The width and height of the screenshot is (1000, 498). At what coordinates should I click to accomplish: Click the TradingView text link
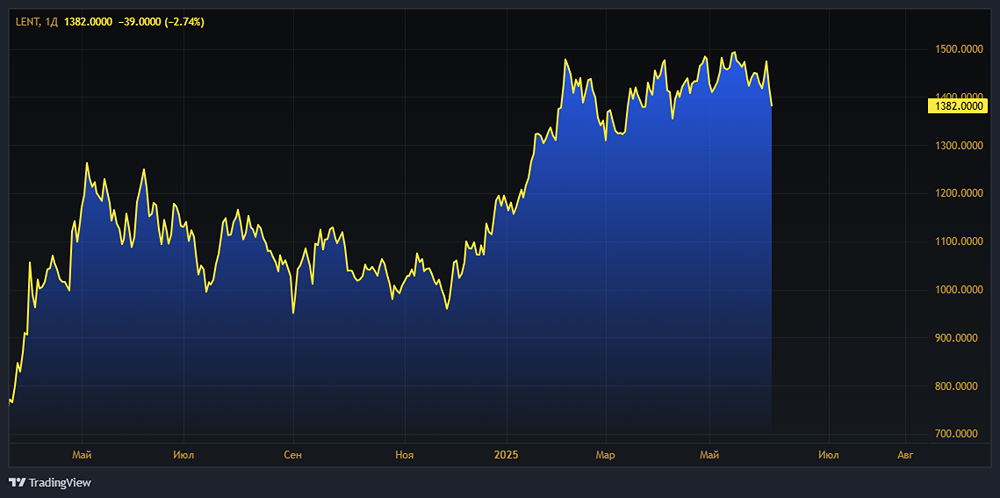60,483
